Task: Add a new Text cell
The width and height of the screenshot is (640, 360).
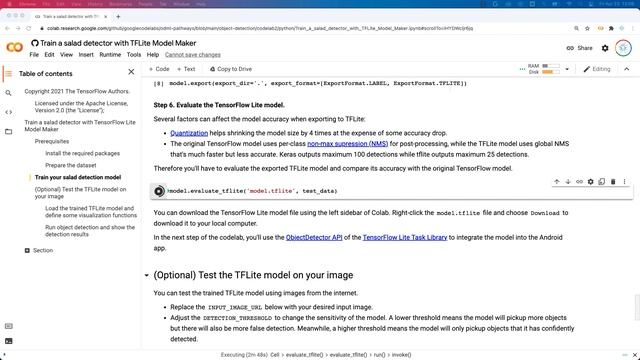Action: coord(186,69)
